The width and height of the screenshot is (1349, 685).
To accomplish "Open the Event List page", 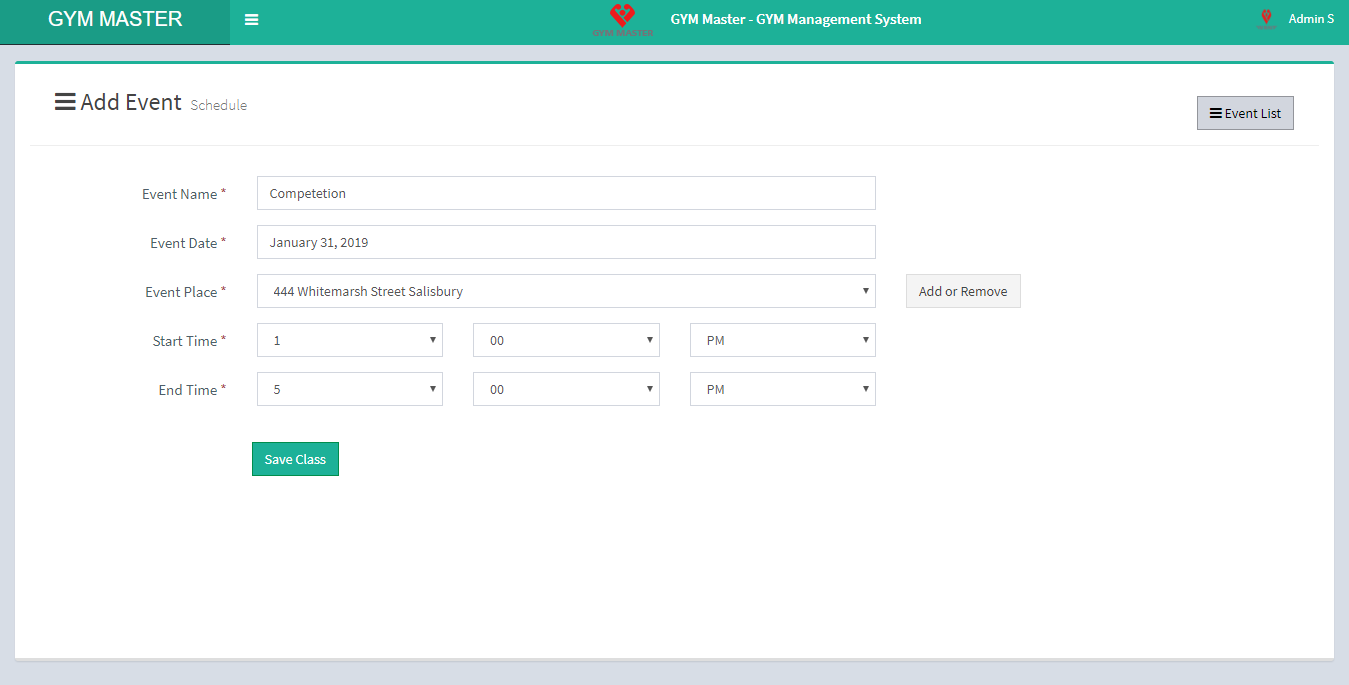I will 1245,113.
